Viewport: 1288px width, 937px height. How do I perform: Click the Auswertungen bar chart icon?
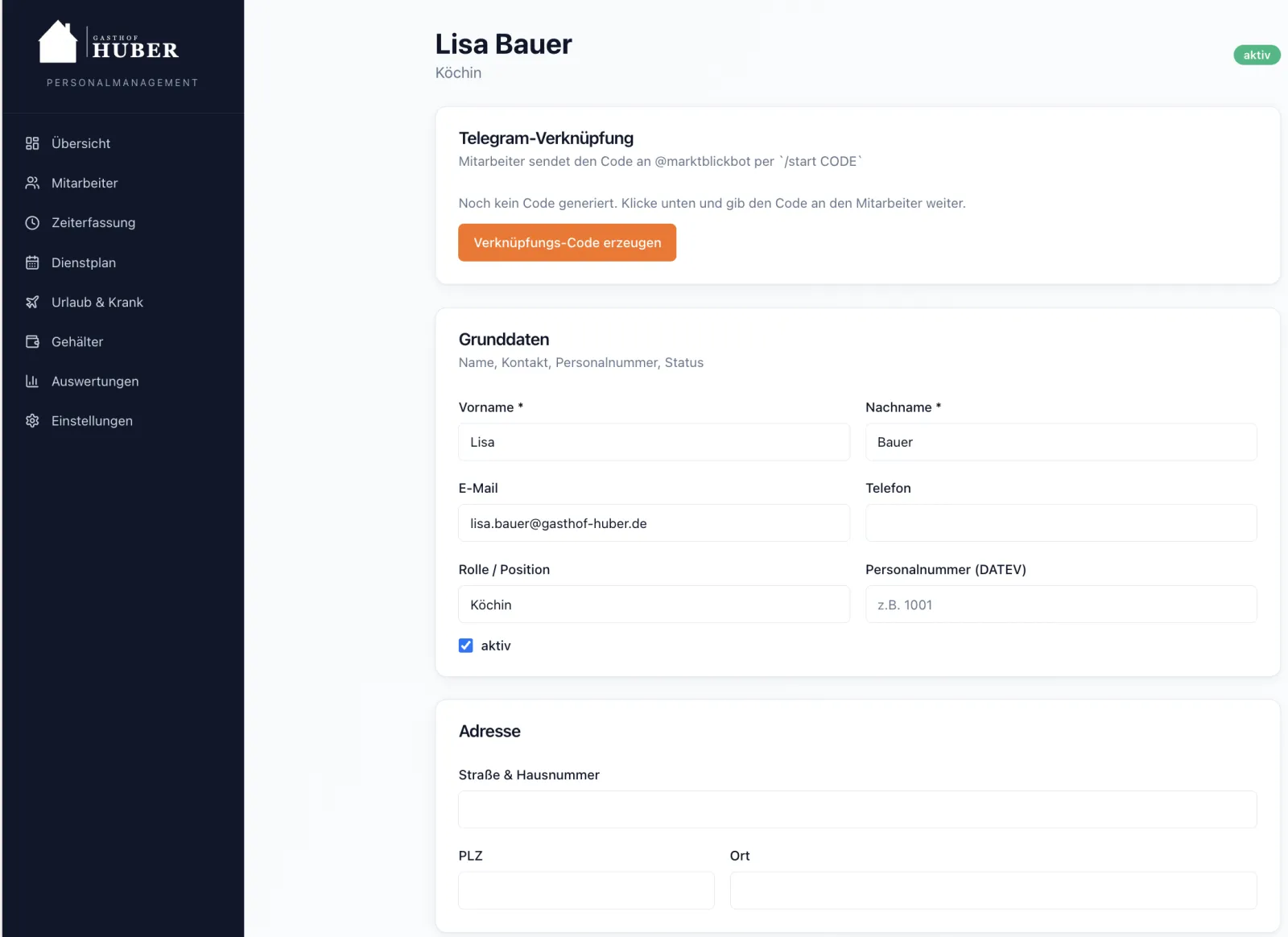tap(32, 381)
